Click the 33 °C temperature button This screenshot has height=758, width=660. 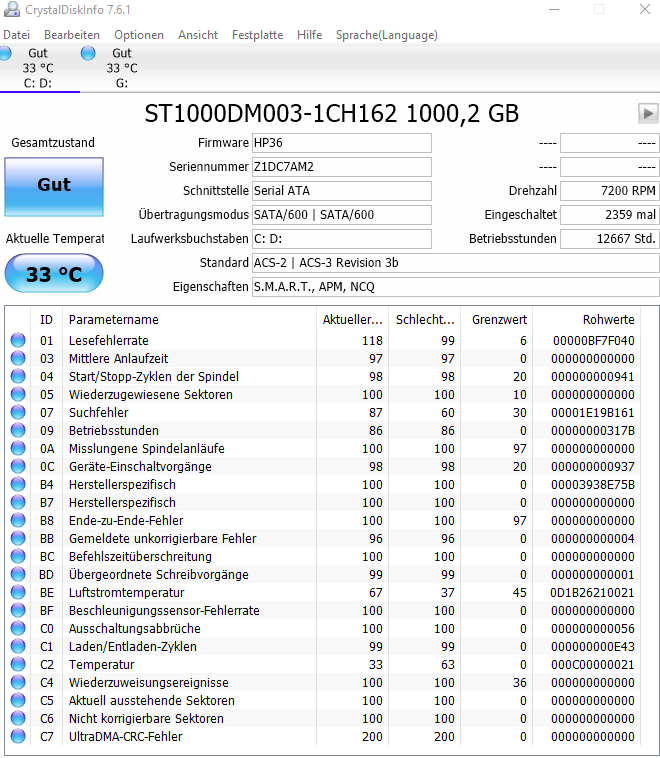(x=54, y=274)
